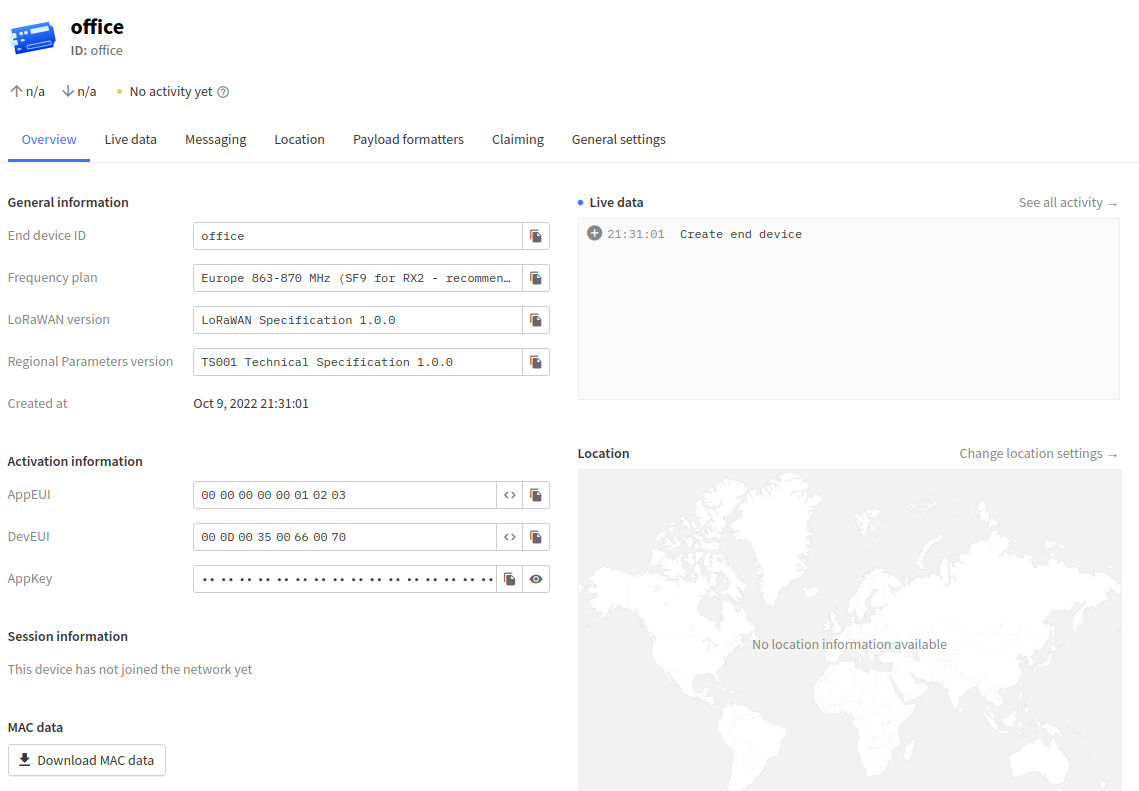Open the Messaging tab
This screenshot has width=1139, height=791.
pyautogui.click(x=215, y=140)
